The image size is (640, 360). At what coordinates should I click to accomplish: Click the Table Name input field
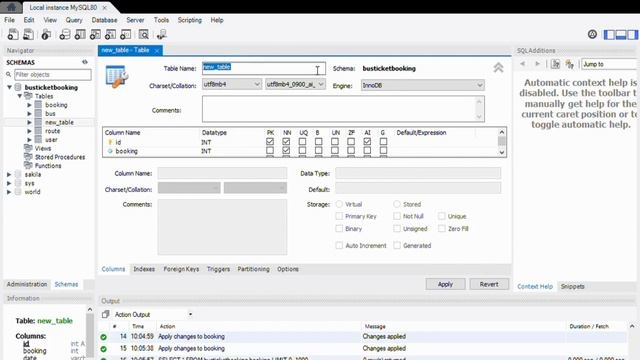tap(264, 68)
